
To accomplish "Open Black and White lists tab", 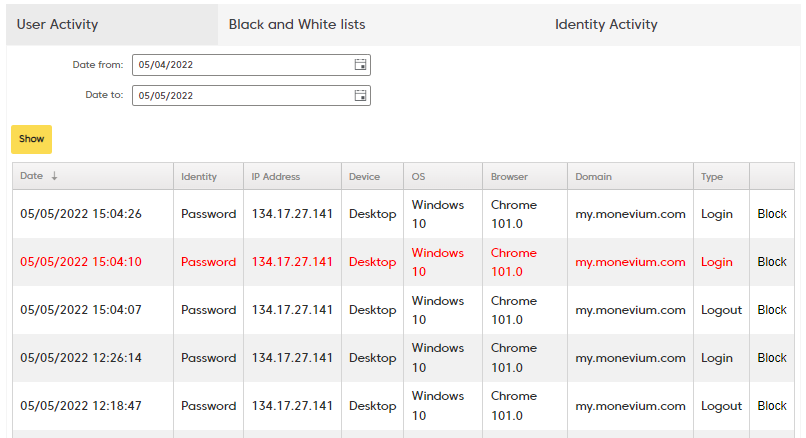I will pos(297,25).
